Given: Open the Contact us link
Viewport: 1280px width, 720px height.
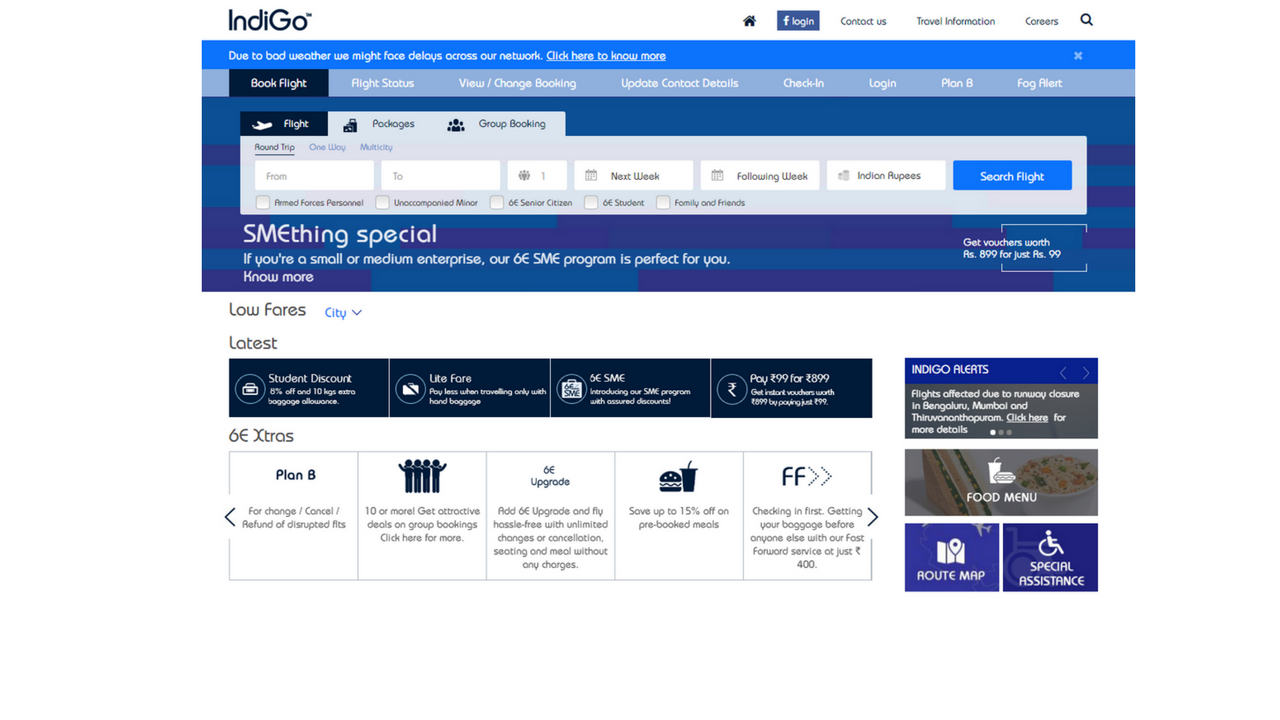Looking at the screenshot, I should pos(863,21).
